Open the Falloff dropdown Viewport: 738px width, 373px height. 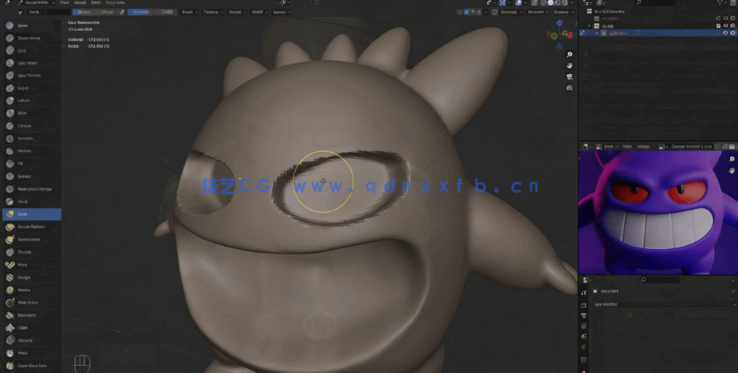coord(259,12)
